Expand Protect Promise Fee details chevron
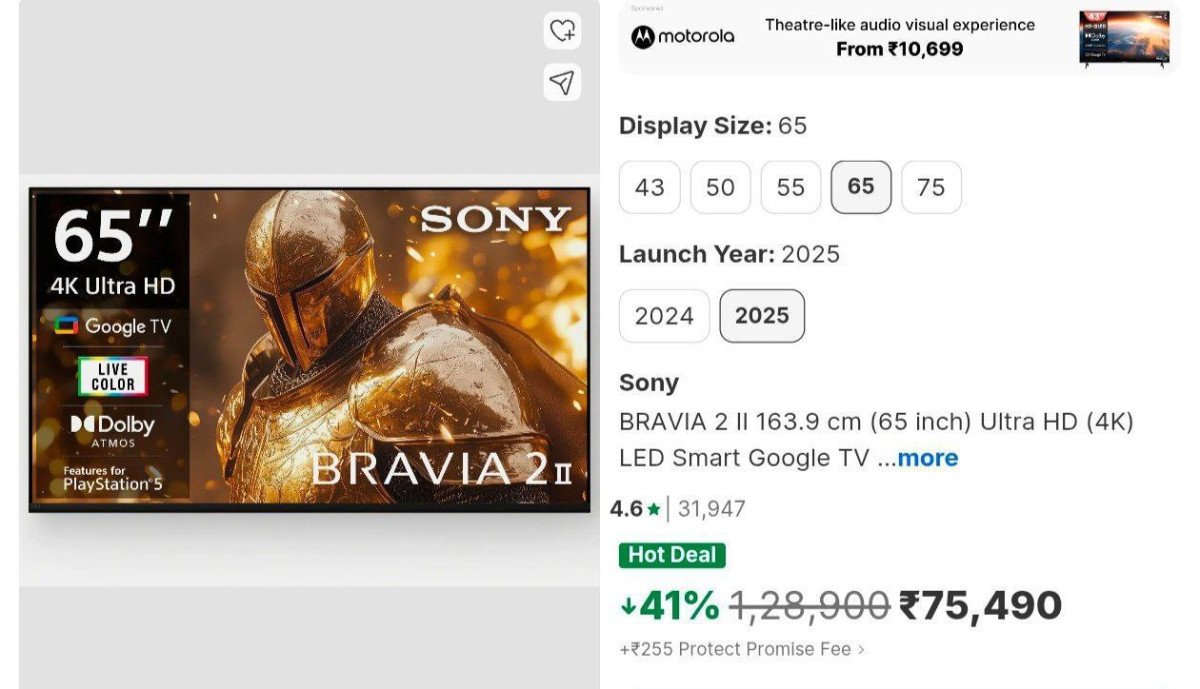The image size is (1200, 689). tap(861, 649)
